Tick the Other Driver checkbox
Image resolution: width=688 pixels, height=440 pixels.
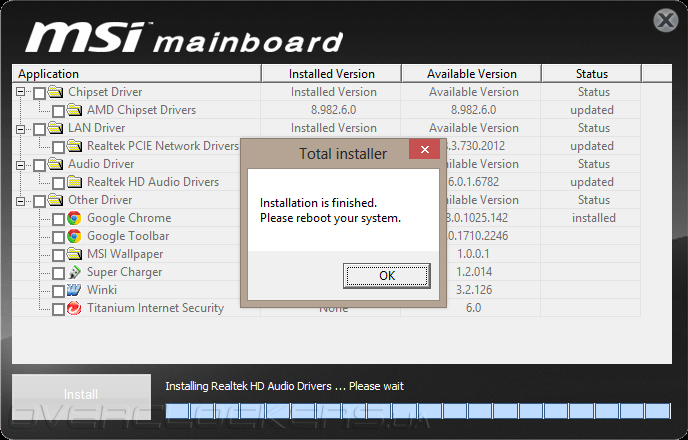pyautogui.click(x=39, y=201)
